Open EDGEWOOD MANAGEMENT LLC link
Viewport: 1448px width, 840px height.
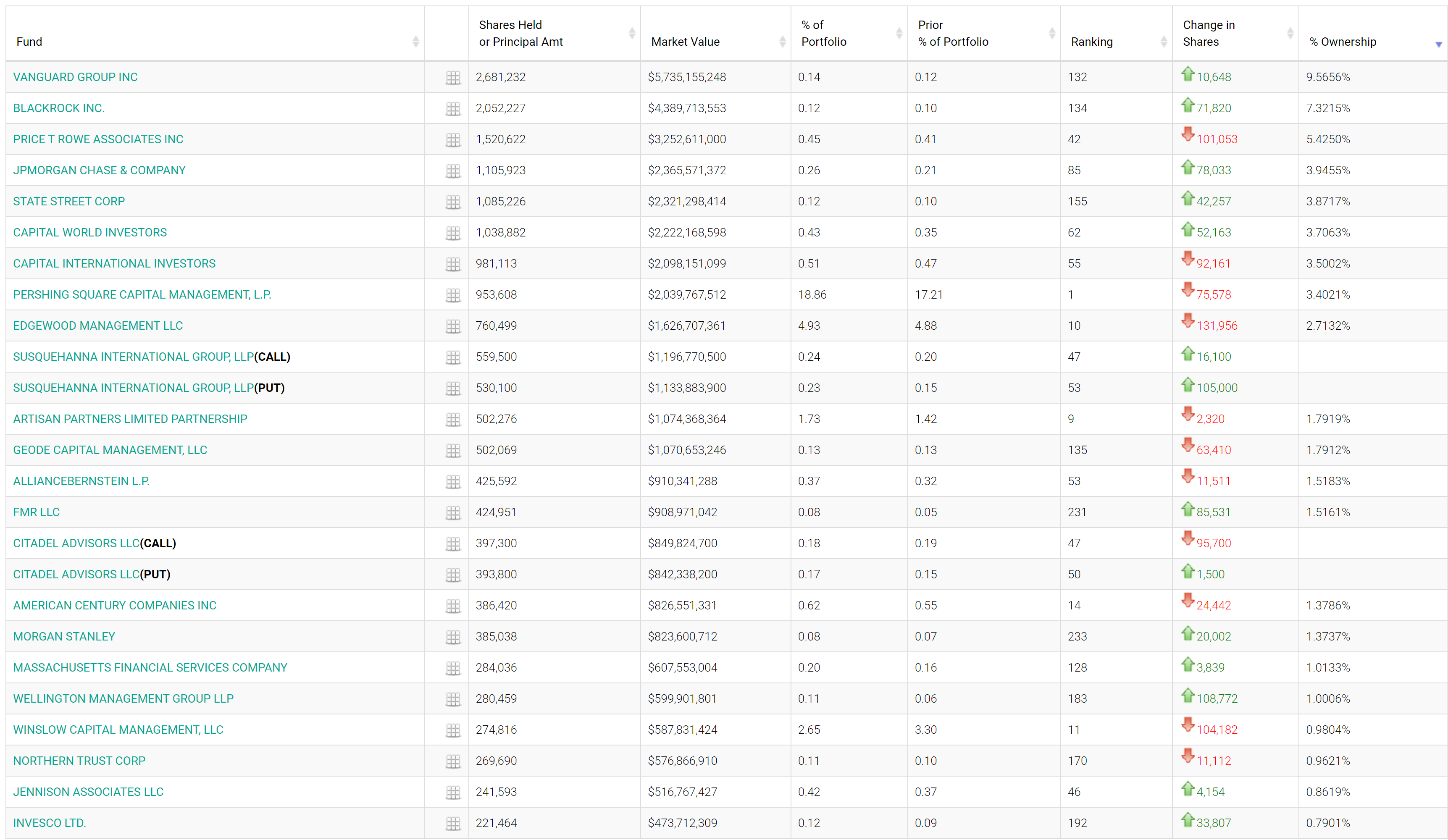tap(98, 325)
